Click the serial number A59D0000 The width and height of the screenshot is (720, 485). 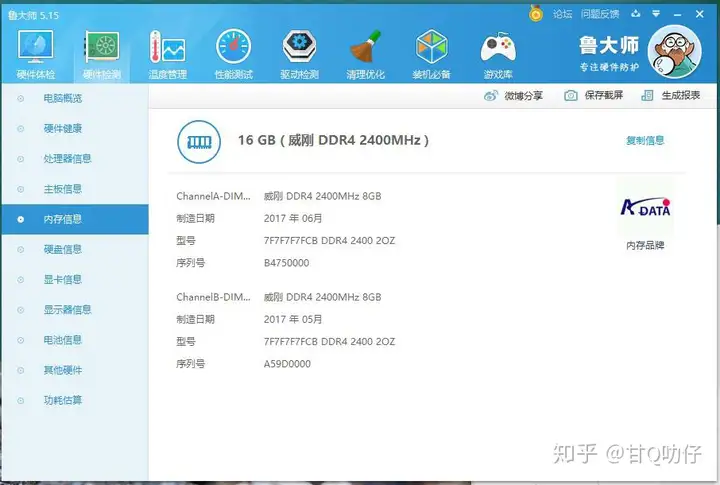pyautogui.click(x=287, y=364)
